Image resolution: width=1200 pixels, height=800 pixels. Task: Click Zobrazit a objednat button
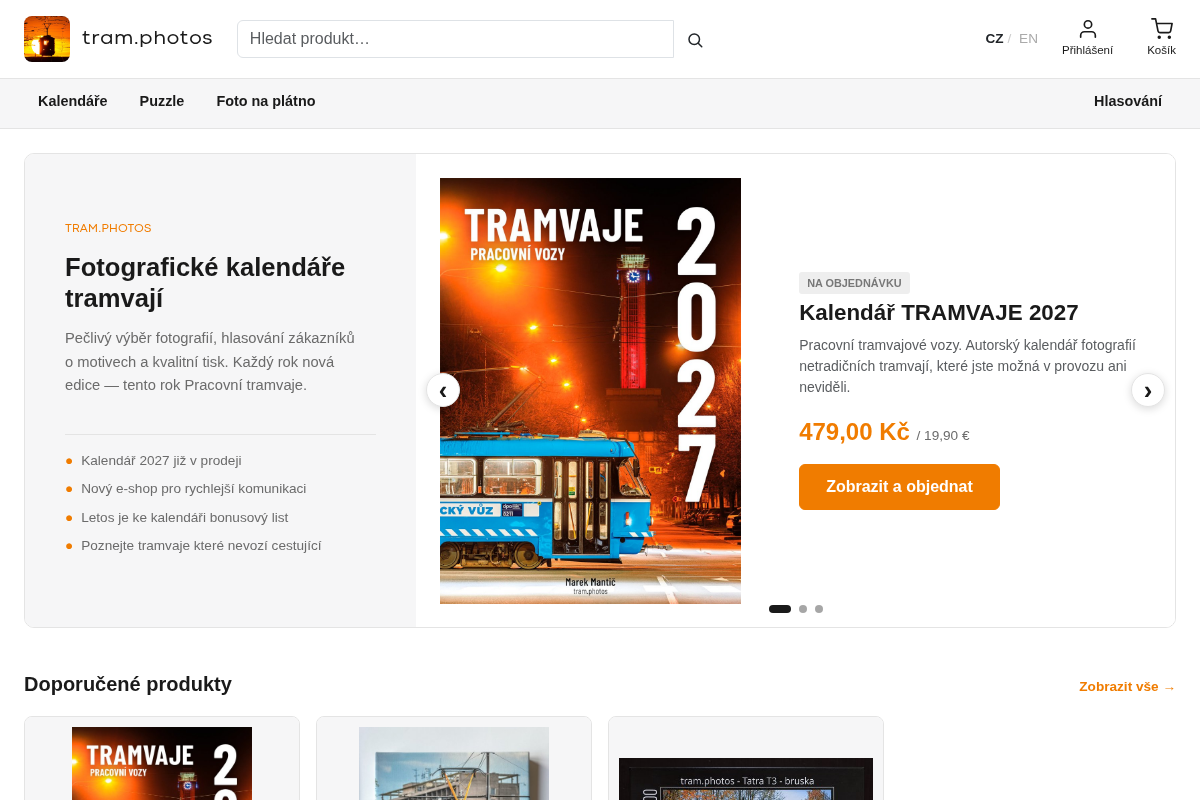tap(899, 487)
